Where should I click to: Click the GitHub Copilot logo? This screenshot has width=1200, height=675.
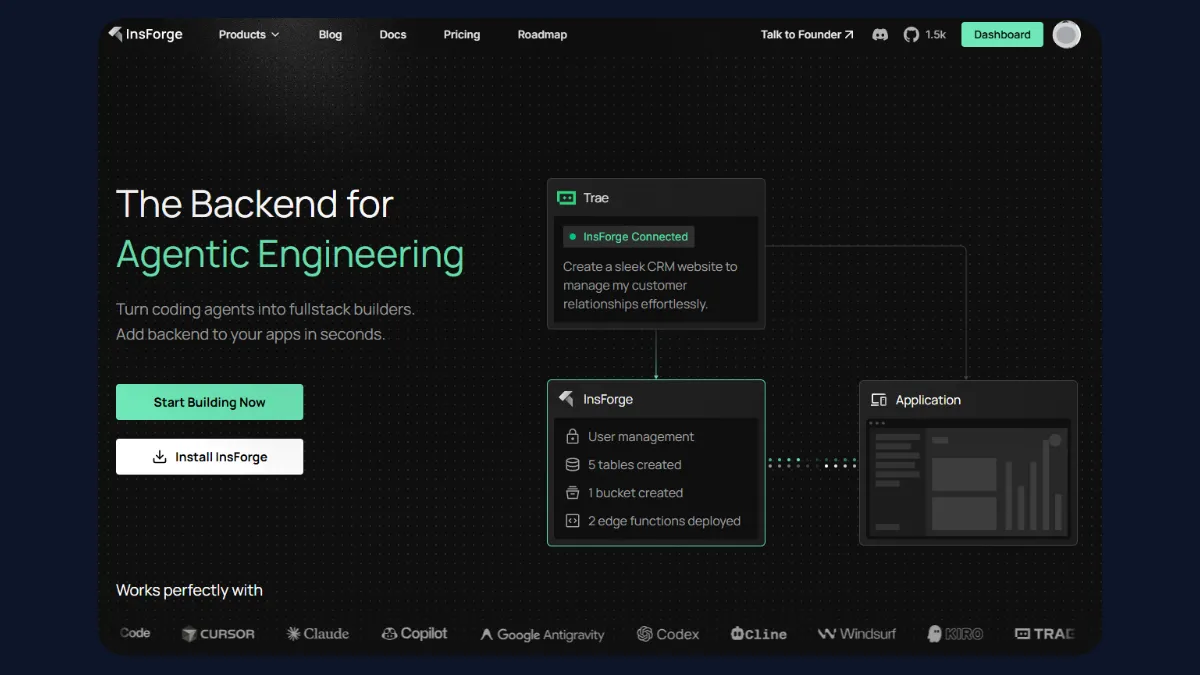(414, 633)
